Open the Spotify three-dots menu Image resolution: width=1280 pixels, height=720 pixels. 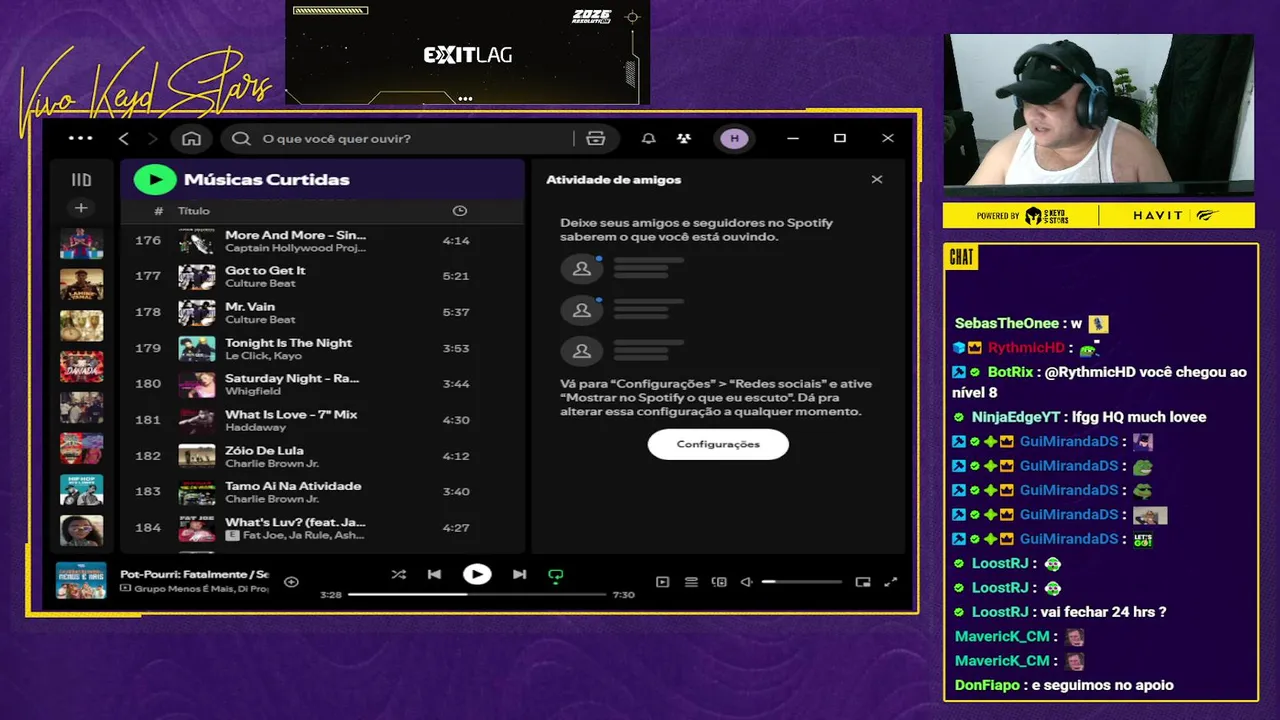pos(81,138)
